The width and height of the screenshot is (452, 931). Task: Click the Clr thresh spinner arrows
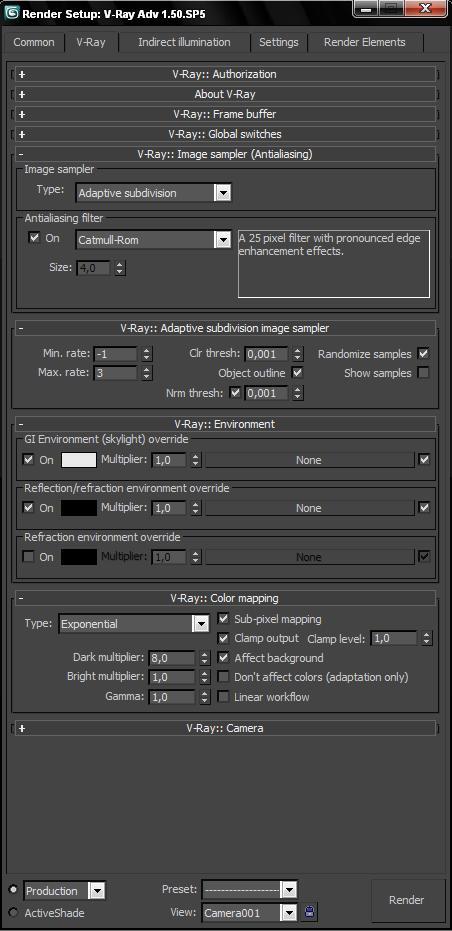coord(298,354)
